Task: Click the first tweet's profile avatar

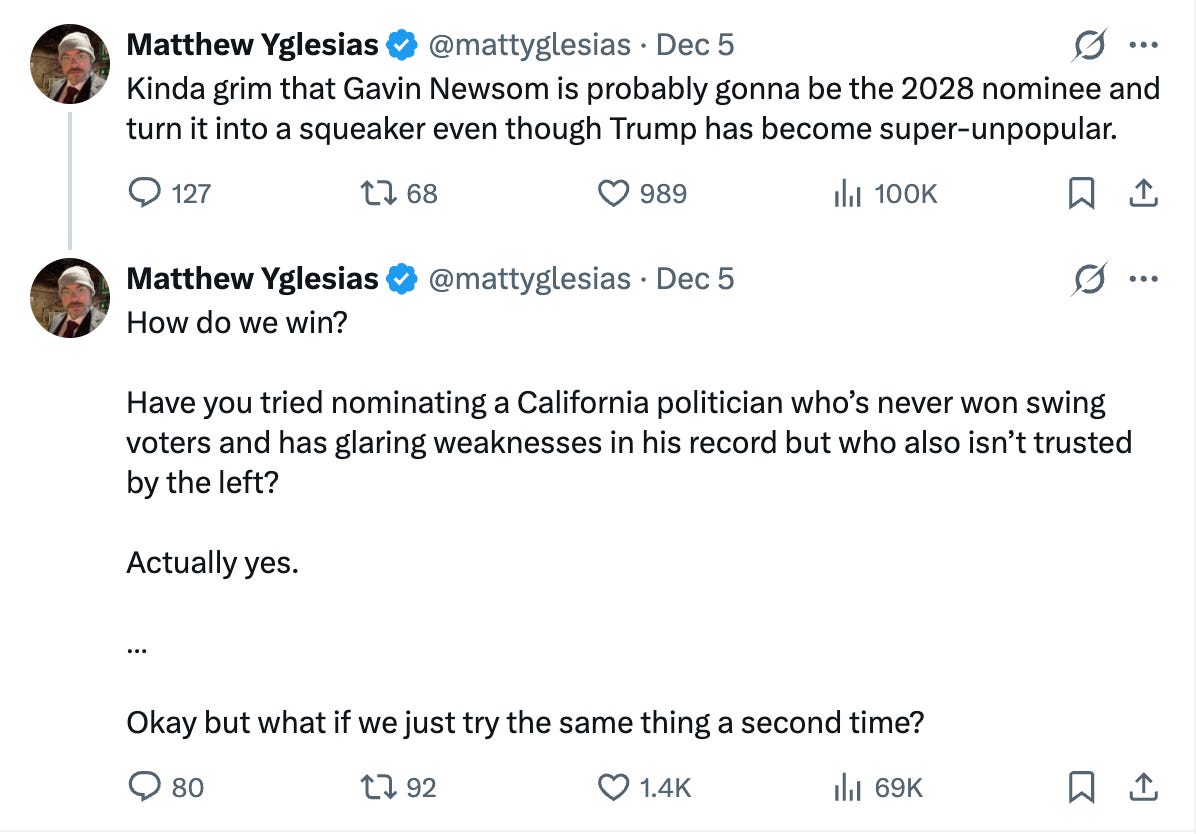Action: (x=69, y=63)
